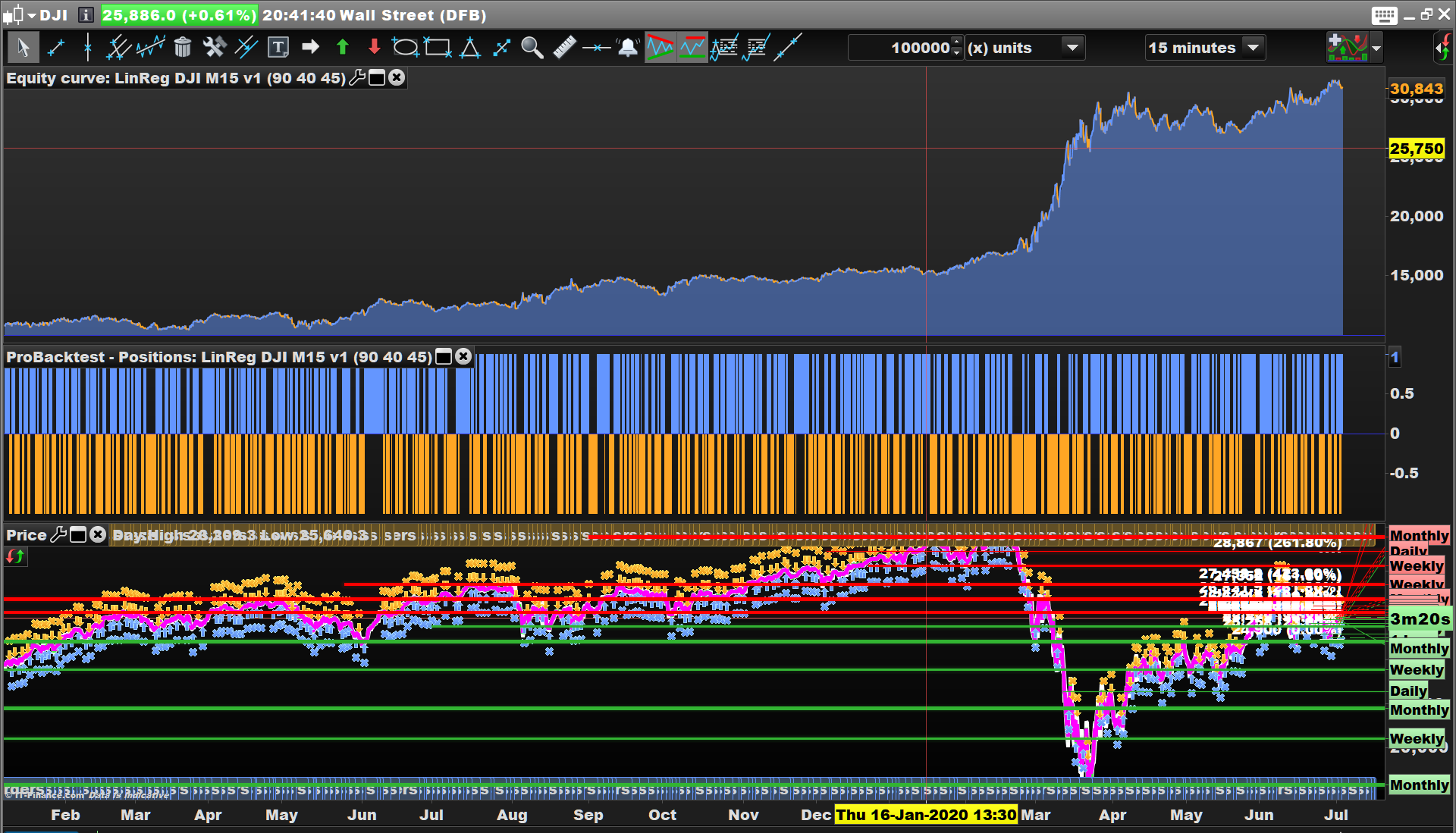Click the trash bin delete tool
The width and height of the screenshot is (1456, 833).
(x=182, y=48)
